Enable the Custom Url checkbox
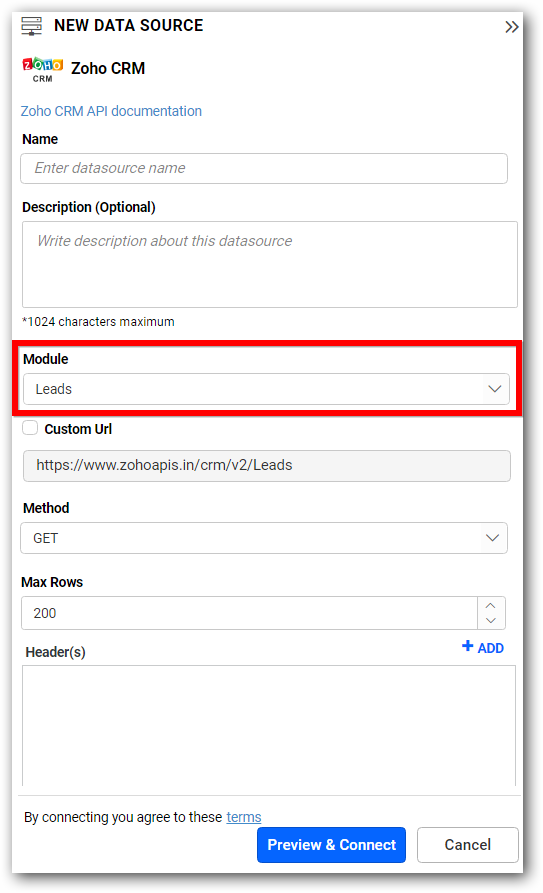 [30, 428]
